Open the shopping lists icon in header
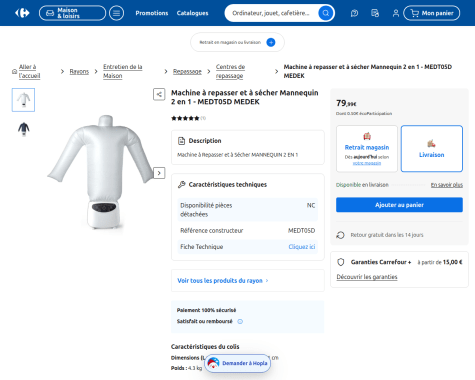Screen dimensions: 475x380 375,13
